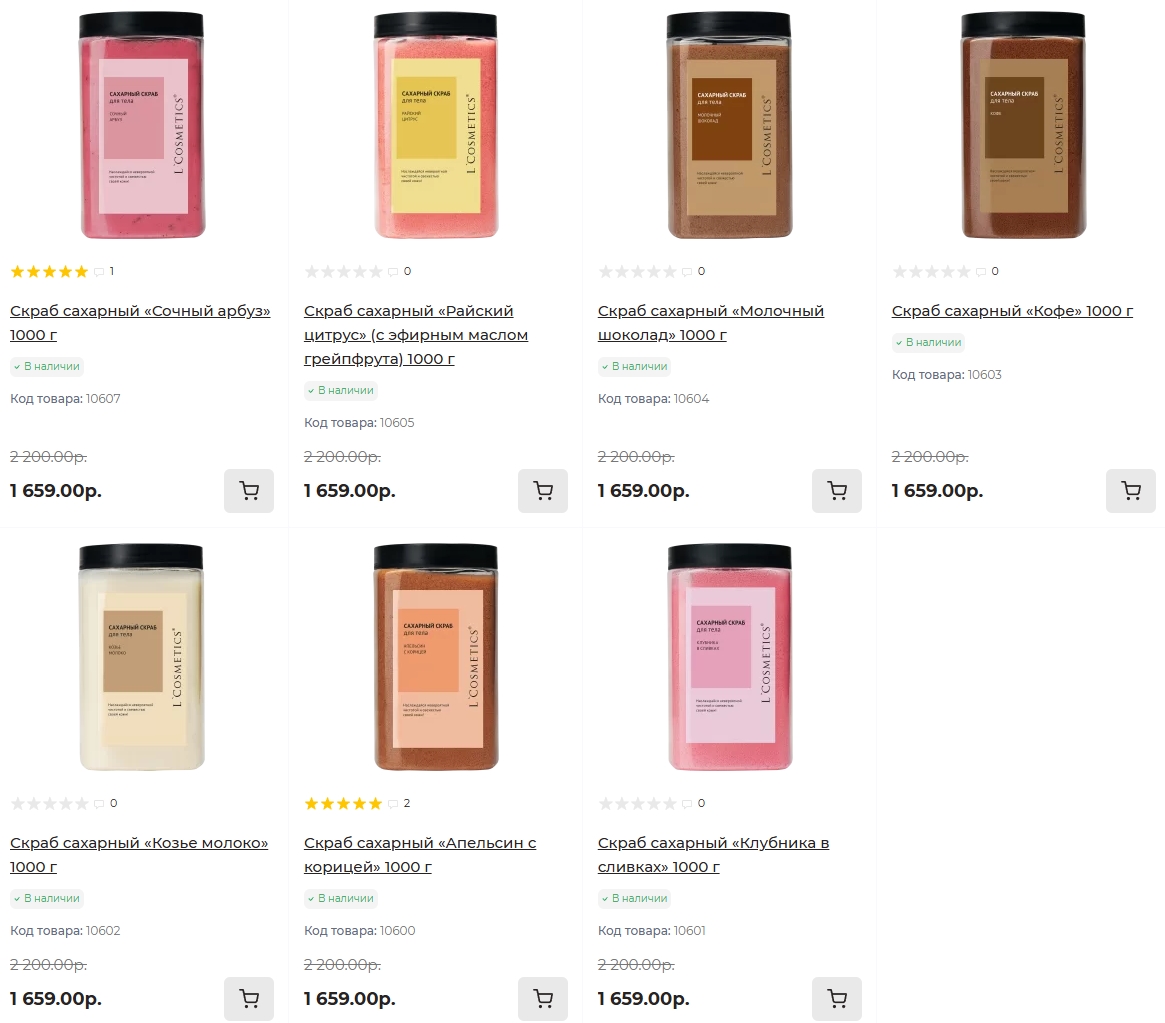Screen dimensions: 1165x1023
Task: Click review comment icon for «Сочный арбуз»
Action: tap(99, 272)
